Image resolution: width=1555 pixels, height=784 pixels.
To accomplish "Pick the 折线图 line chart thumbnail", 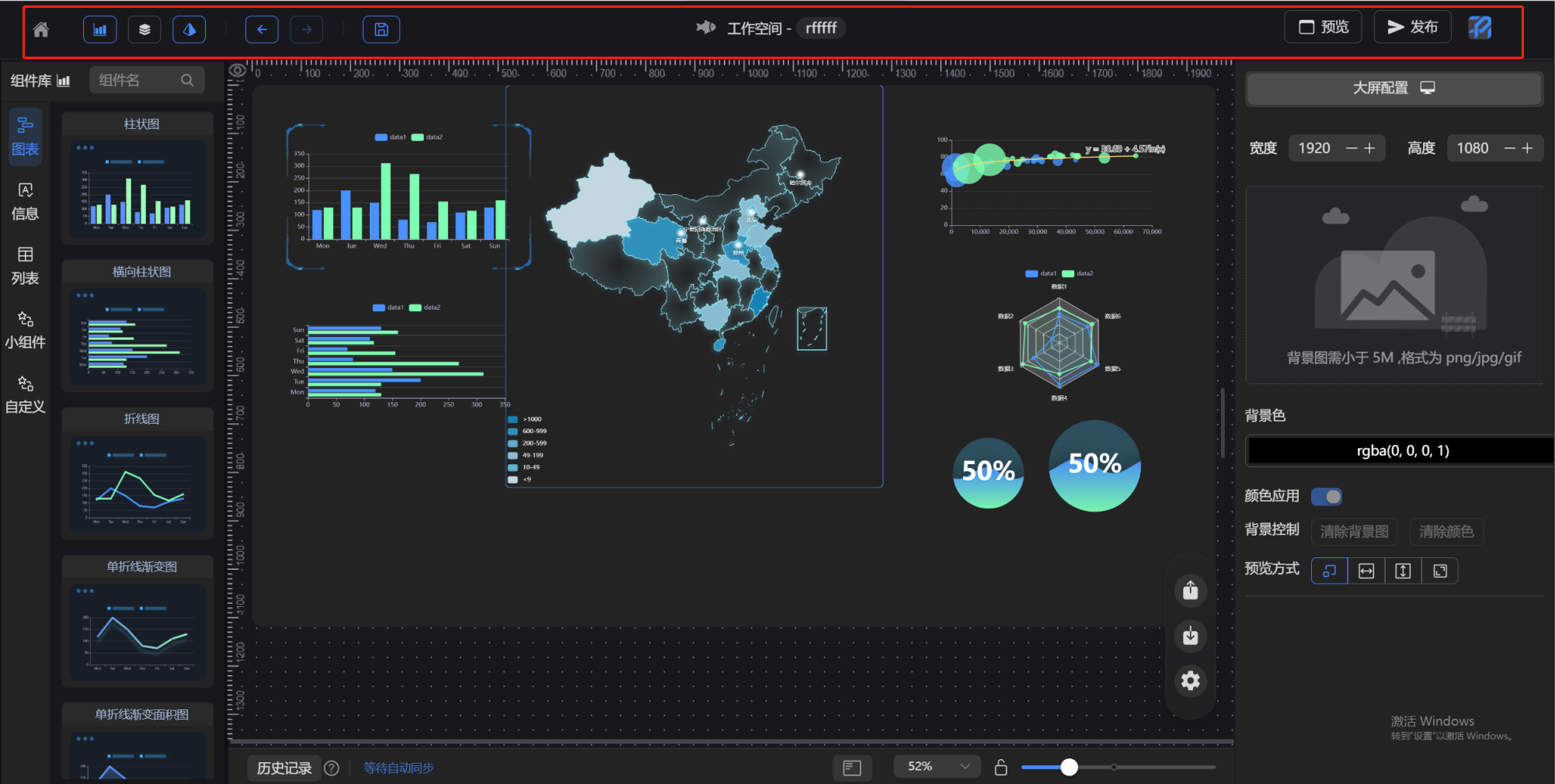I will [x=138, y=484].
